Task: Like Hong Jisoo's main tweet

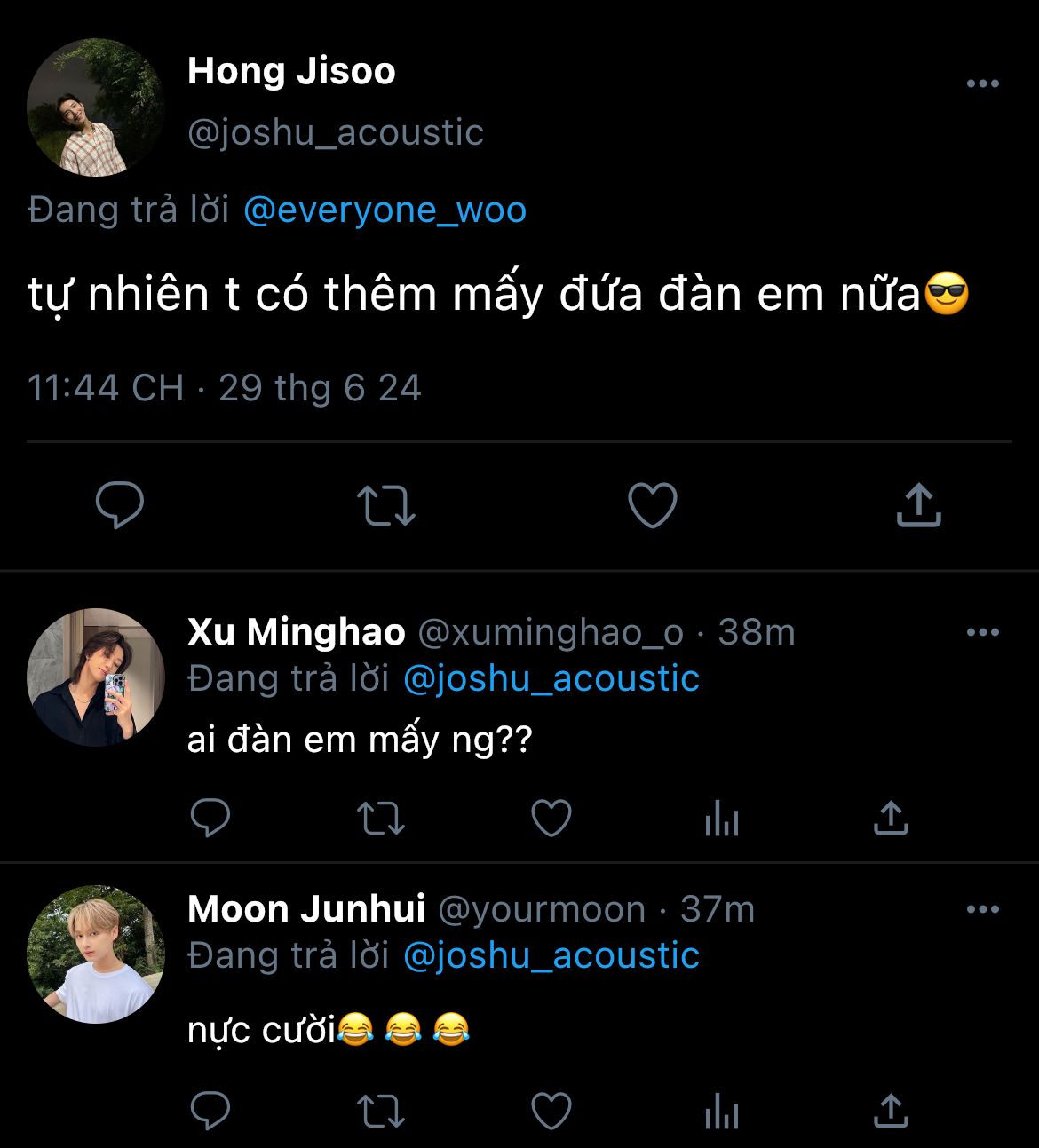Action: [x=653, y=504]
